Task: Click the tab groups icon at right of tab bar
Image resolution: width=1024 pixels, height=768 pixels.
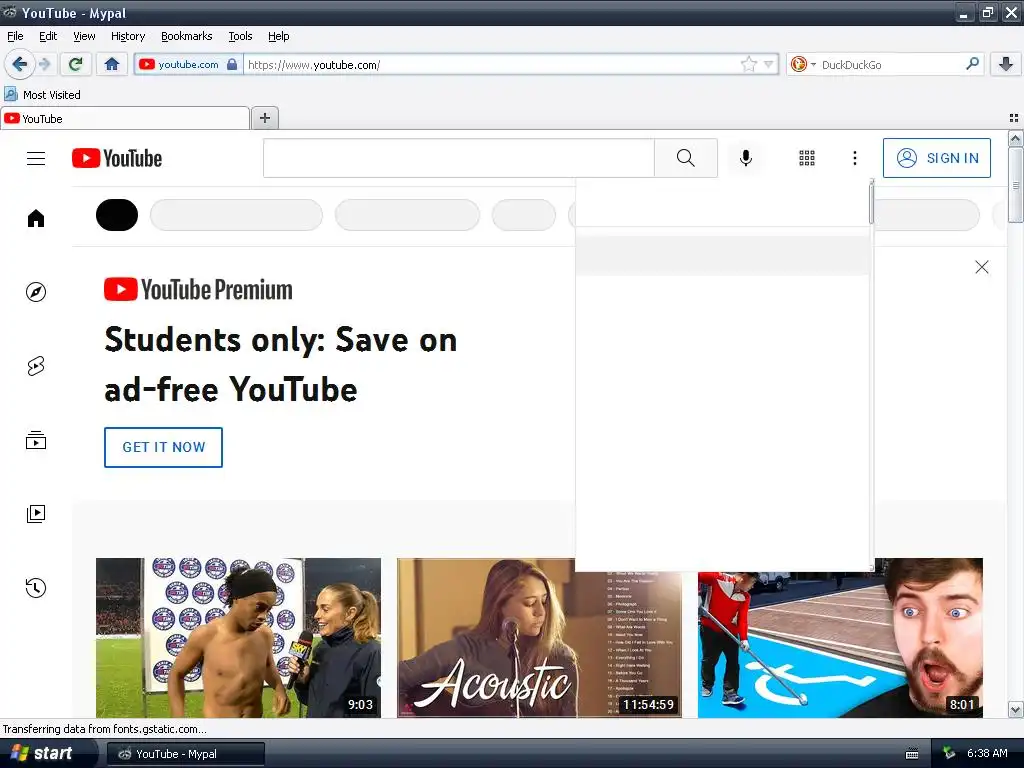Action: point(1014,118)
